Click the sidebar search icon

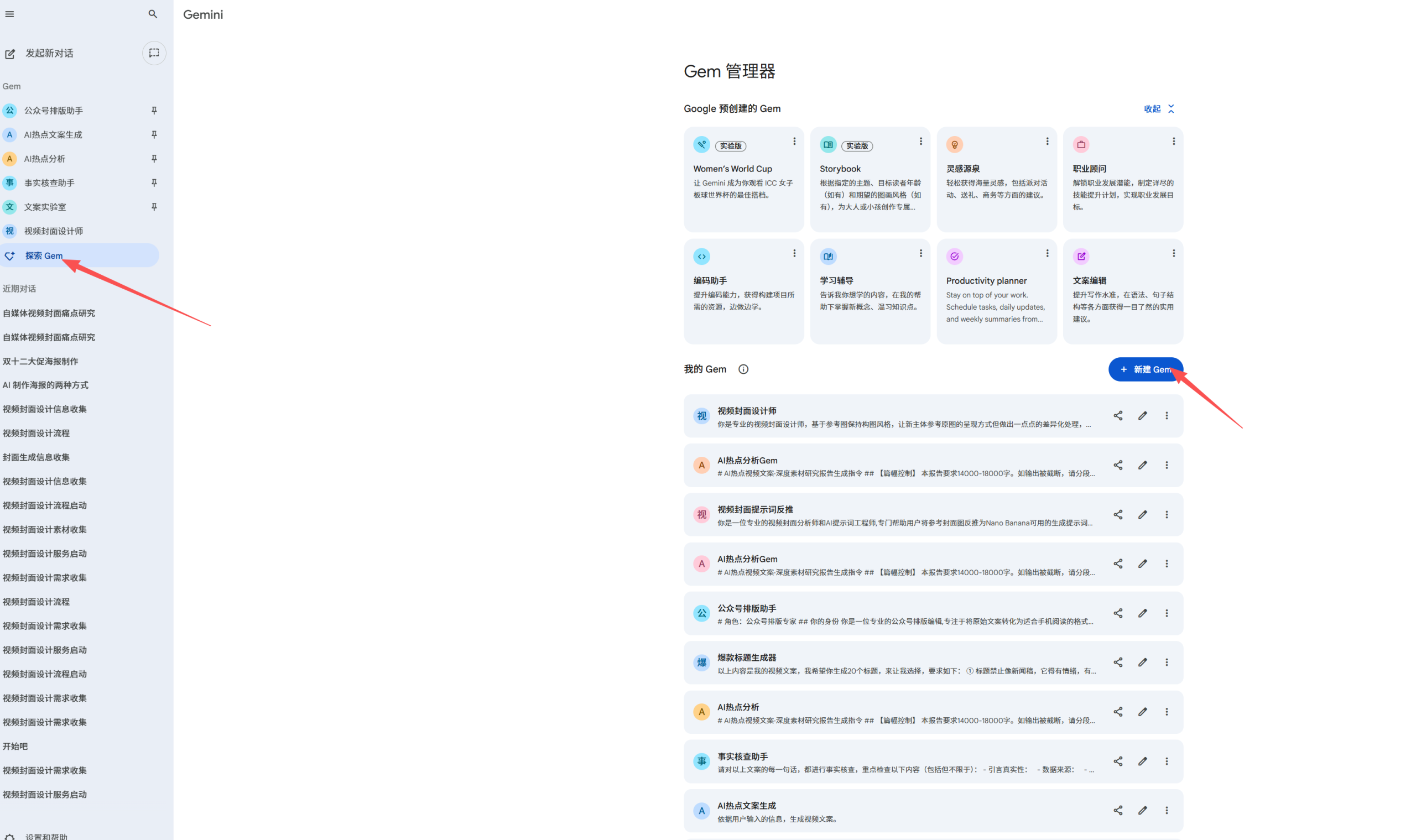152,14
